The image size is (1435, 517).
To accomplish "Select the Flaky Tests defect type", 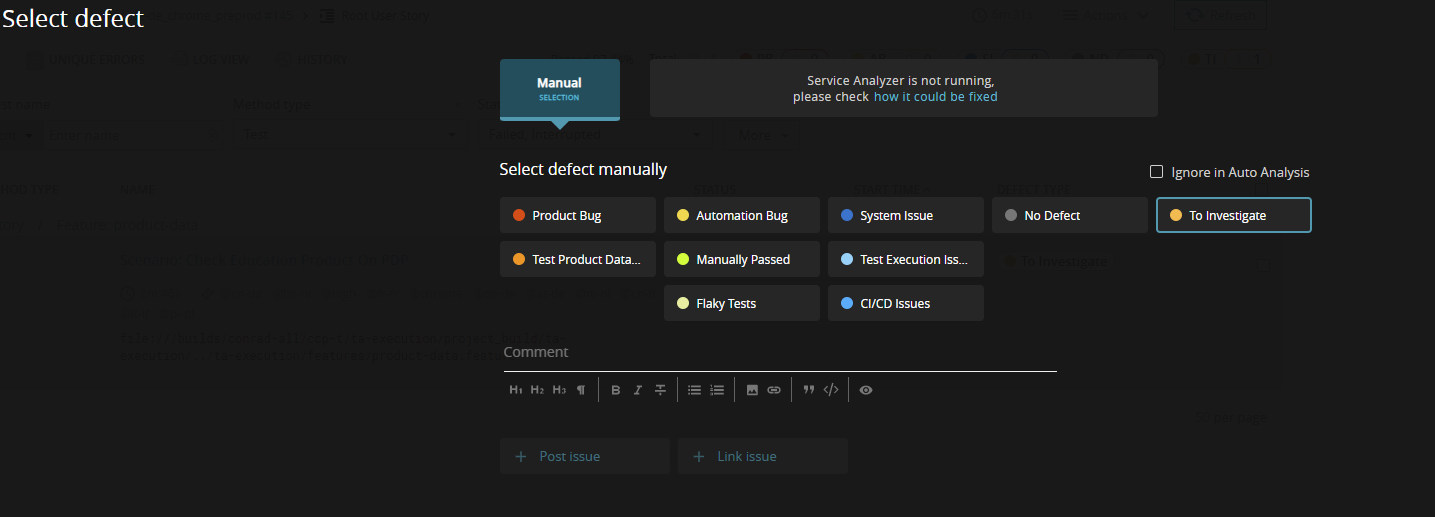I will point(742,303).
